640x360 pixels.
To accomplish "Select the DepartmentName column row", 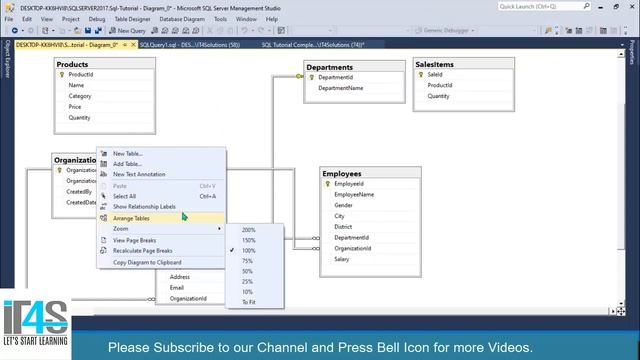I will 354,88.
